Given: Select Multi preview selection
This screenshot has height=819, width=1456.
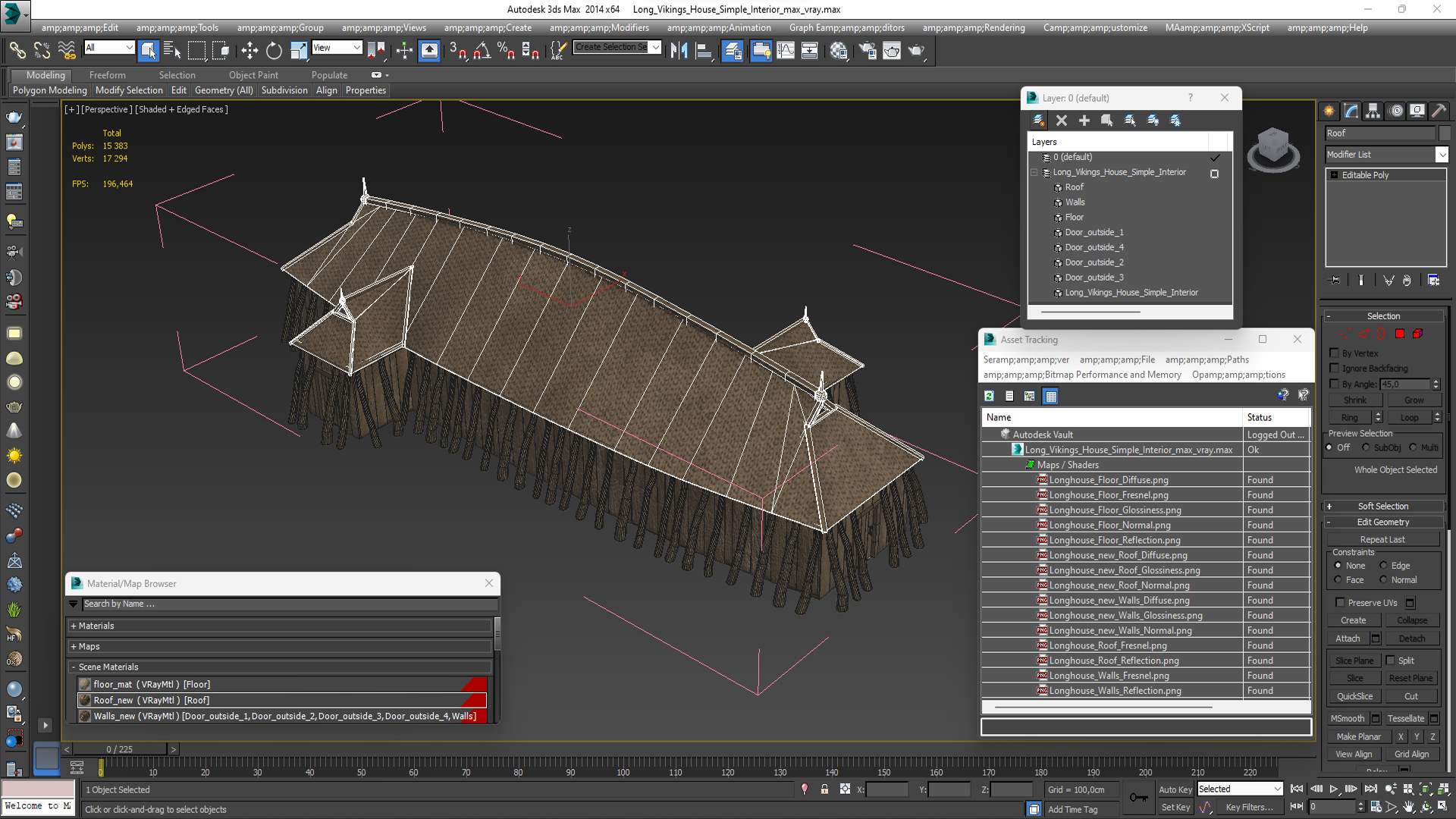Looking at the screenshot, I should [x=1413, y=448].
